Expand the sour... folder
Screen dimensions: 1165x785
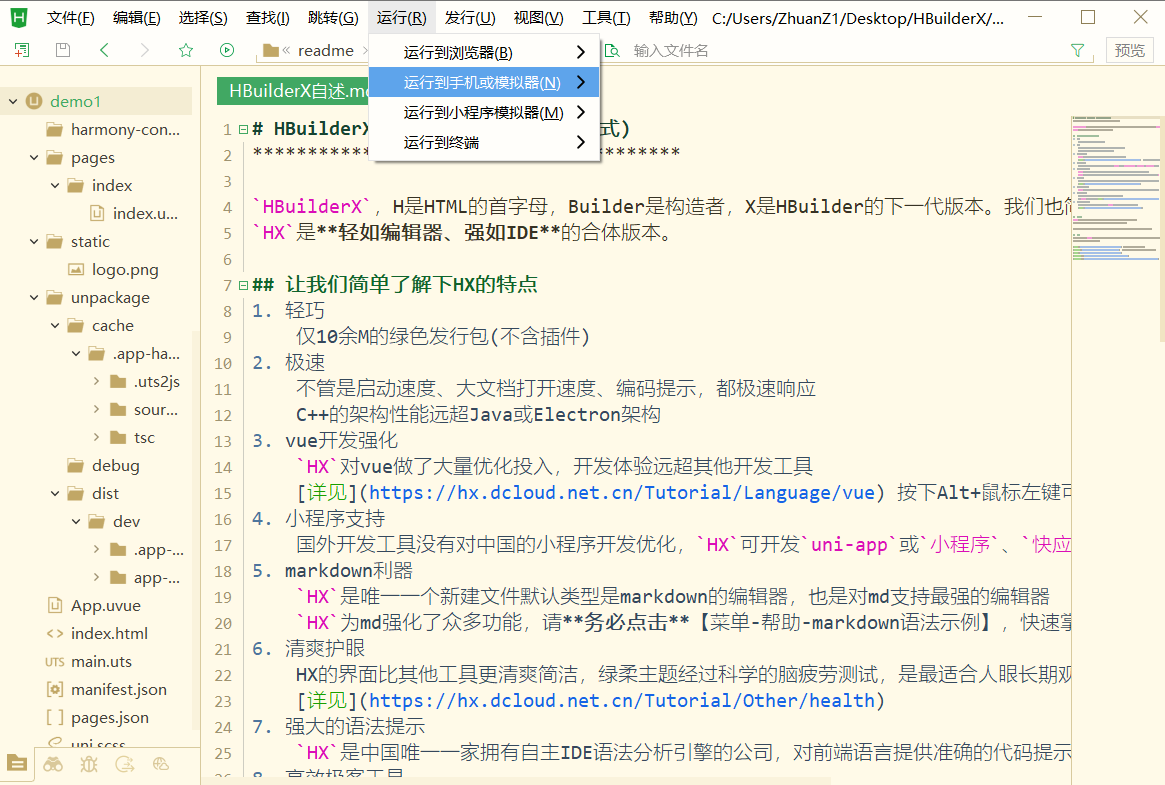coord(97,409)
